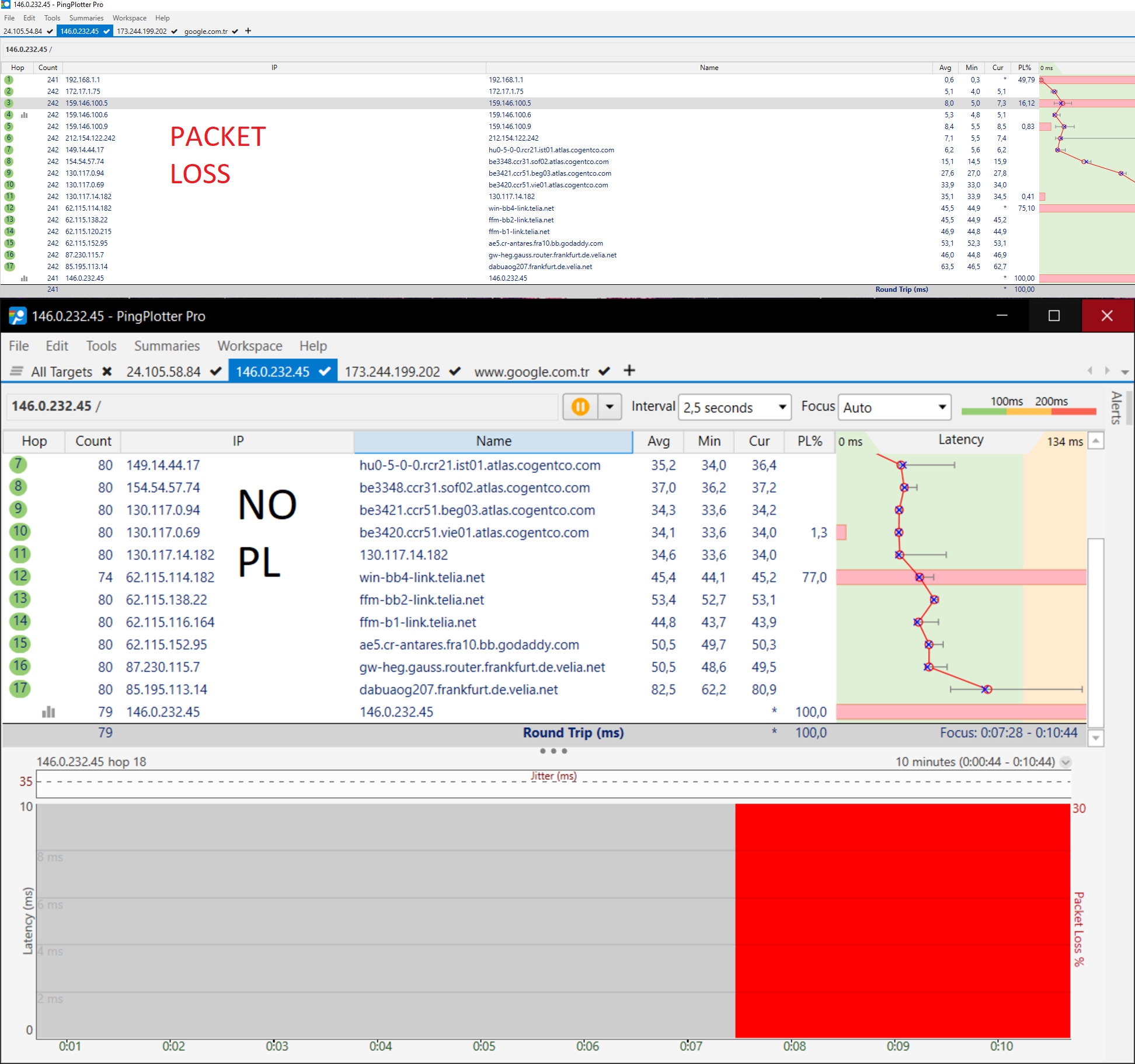Open the Edit menu in the lower window

click(57, 346)
